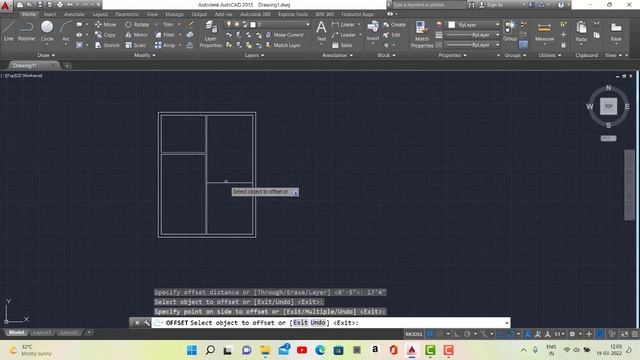This screenshot has width=640, height=360.
Task: Click the Insert block tool
Action: [x=373, y=31]
